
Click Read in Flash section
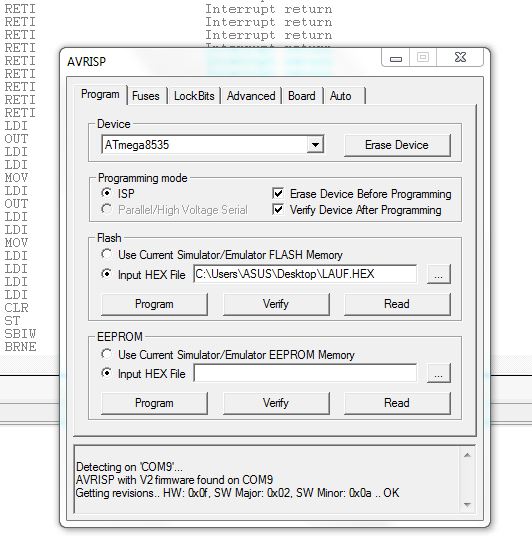tap(397, 304)
